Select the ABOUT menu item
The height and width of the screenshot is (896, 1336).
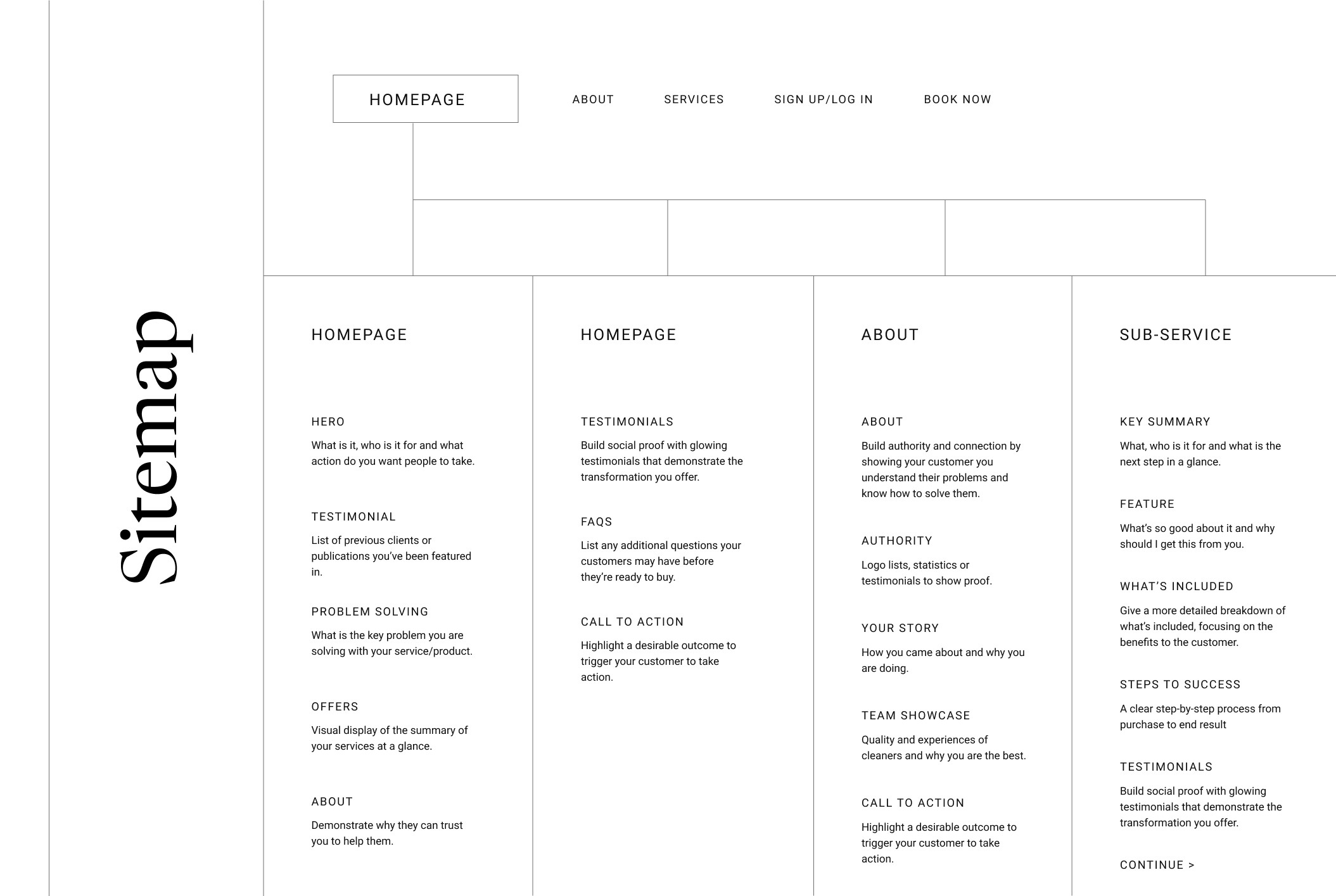592,99
